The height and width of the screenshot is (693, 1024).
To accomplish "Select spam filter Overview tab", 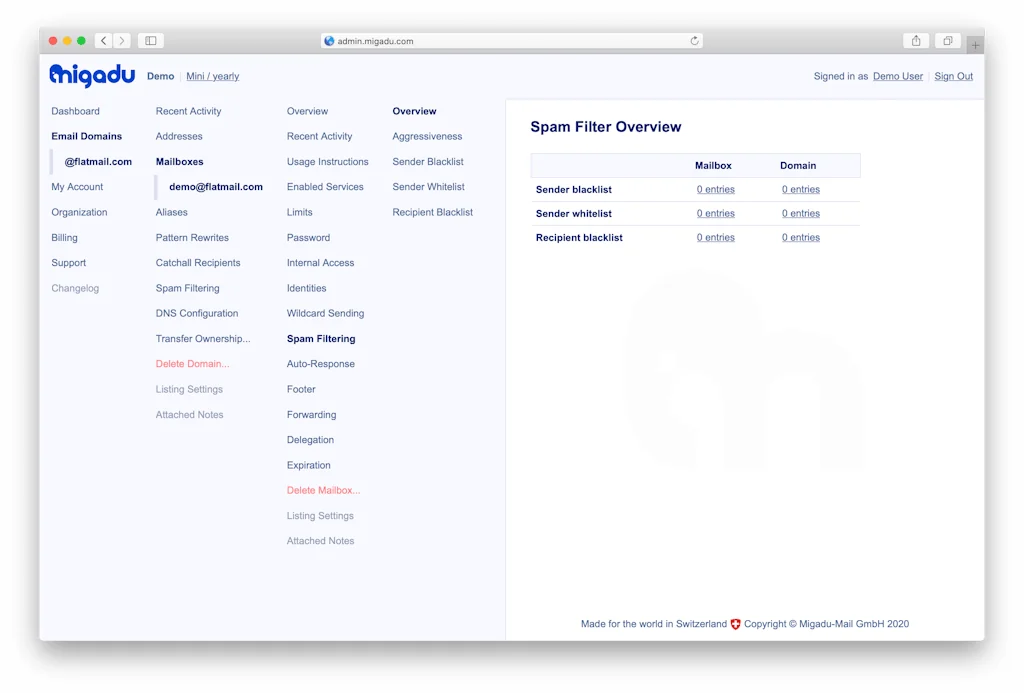I will (414, 111).
